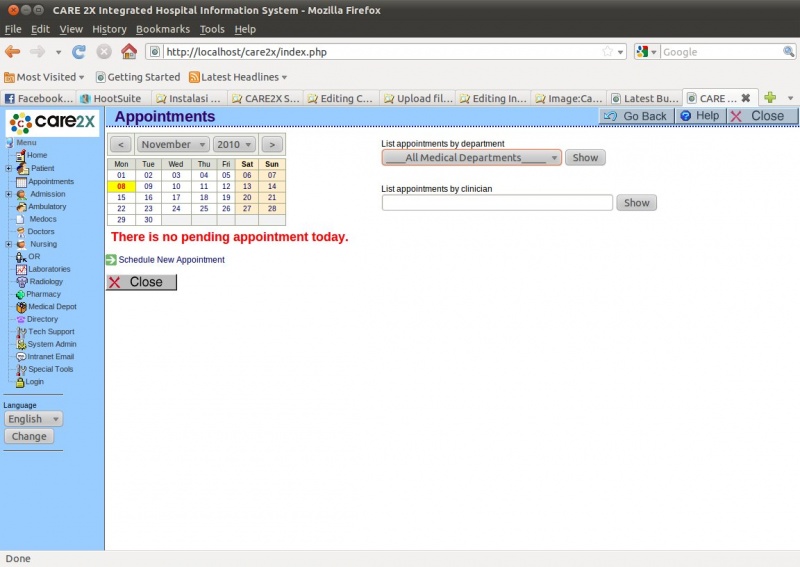Expand the Nursing tree node
This screenshot has height=567, width=800.
click(9, 244)
